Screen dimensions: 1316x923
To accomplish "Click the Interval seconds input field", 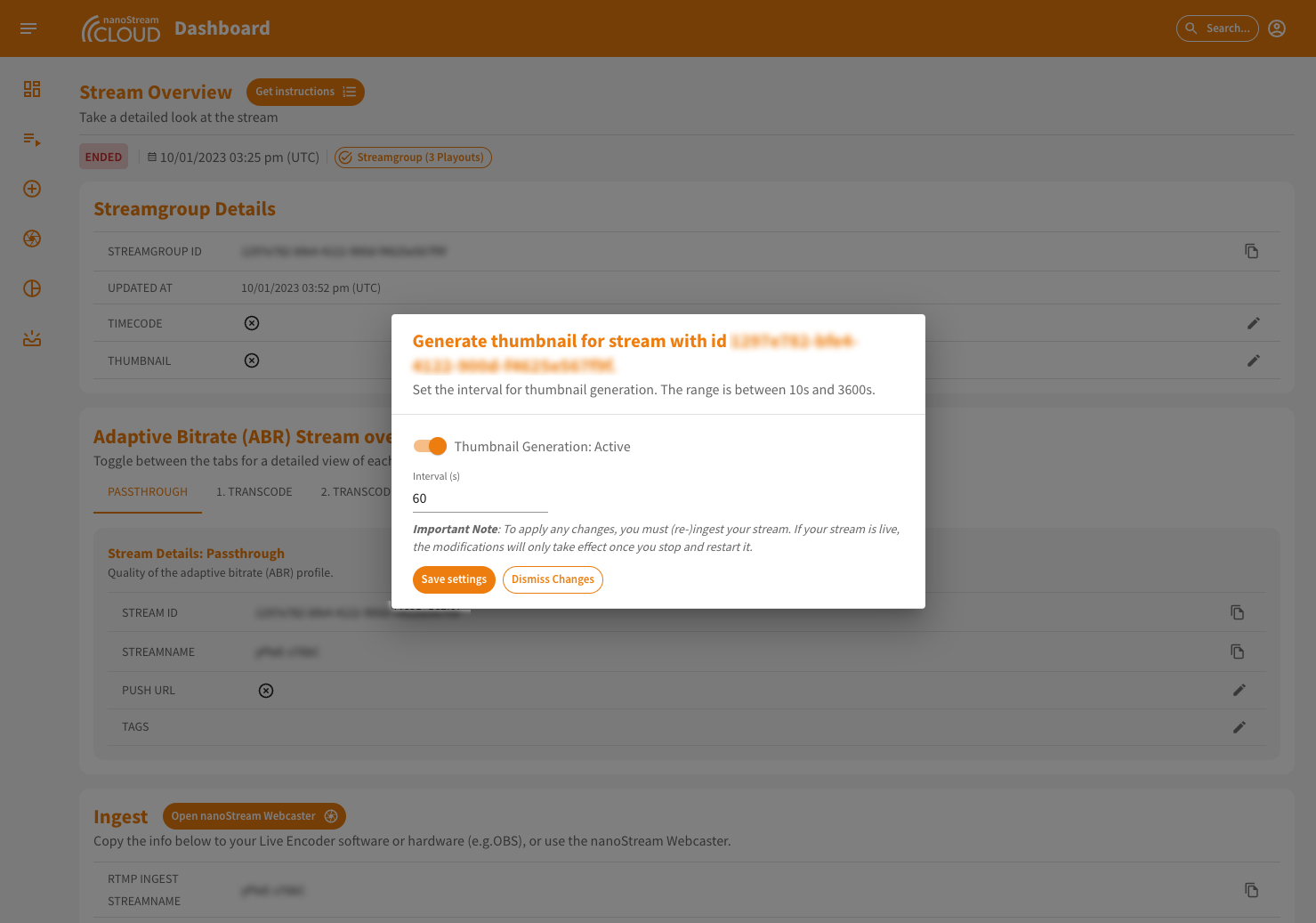I will tap(480, 498).
